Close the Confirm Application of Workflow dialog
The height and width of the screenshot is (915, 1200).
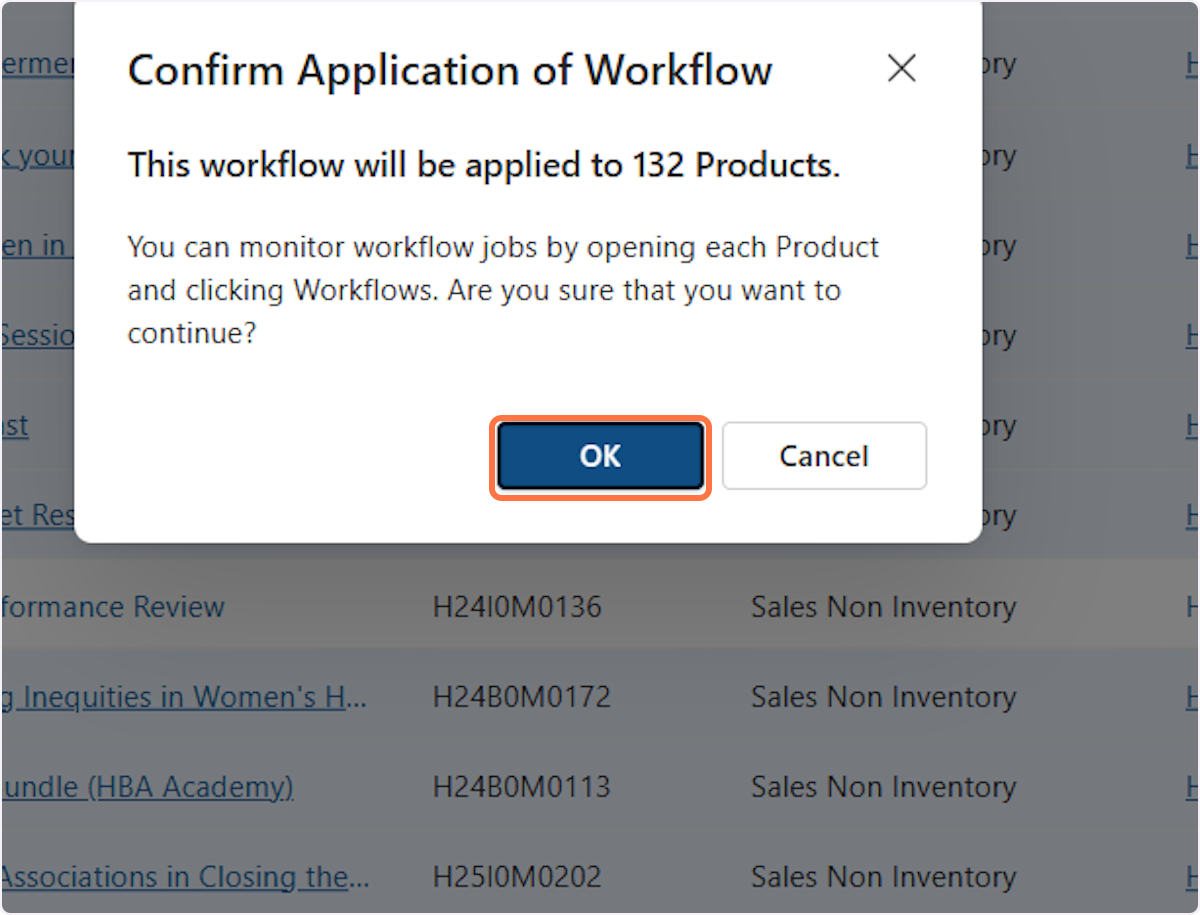pyautogui.click(x=901, y=69)
